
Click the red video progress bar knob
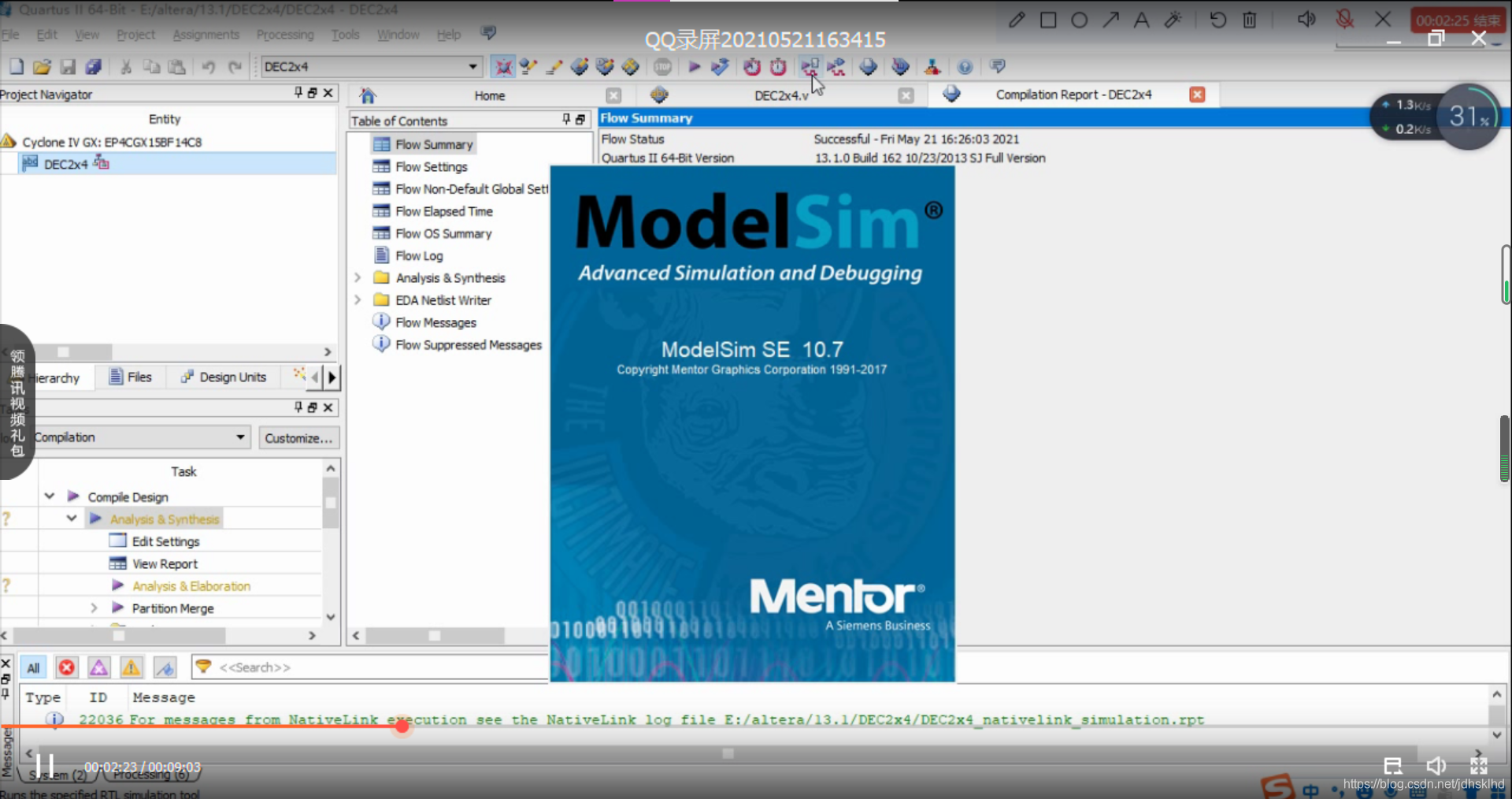(402, 726)
